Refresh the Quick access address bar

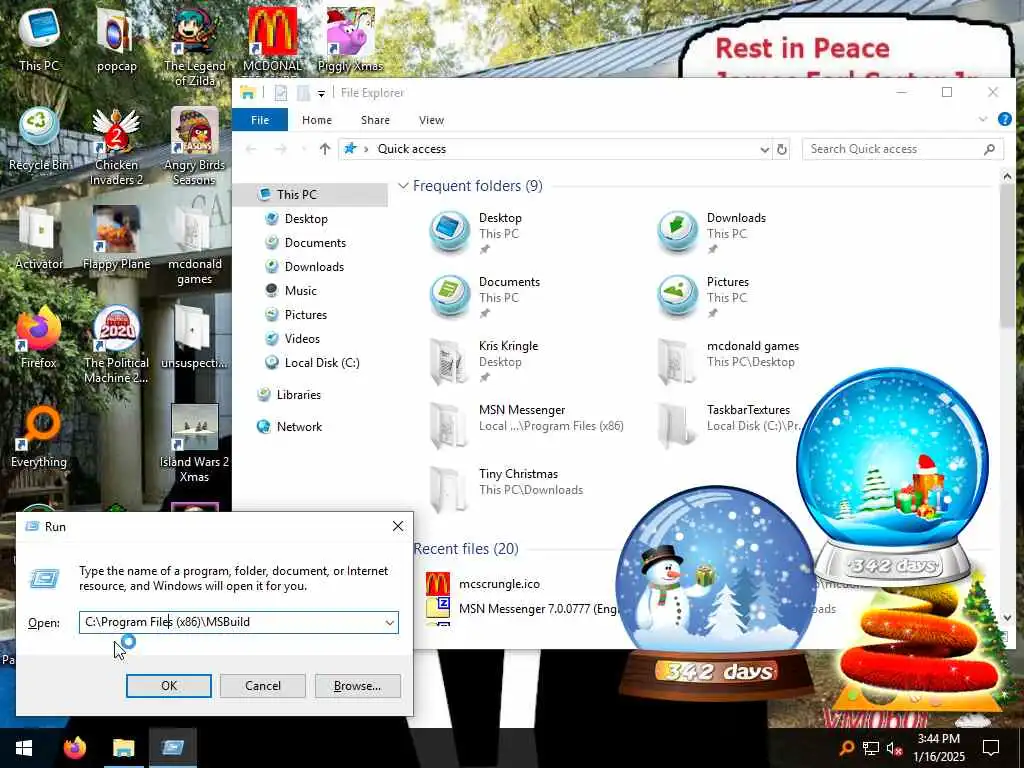(x=781, y=150)
